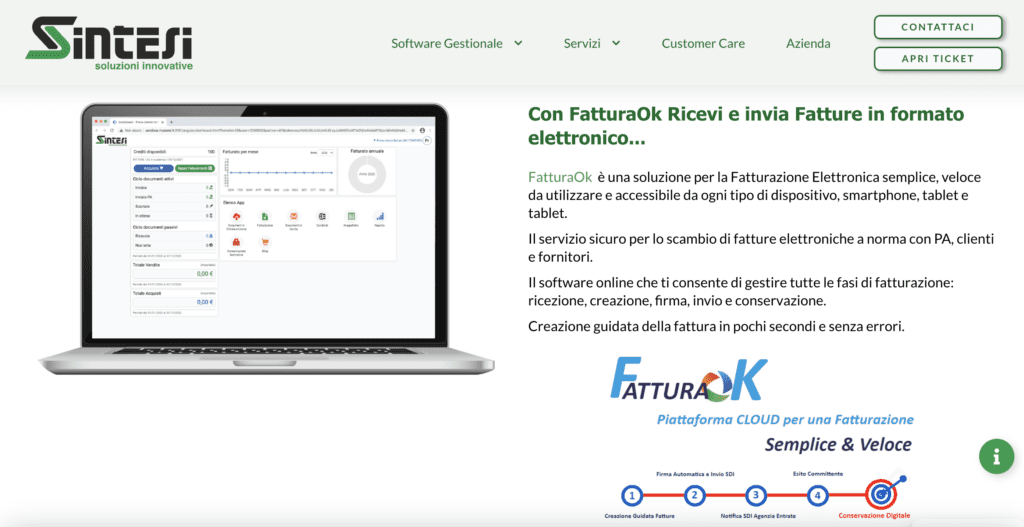
Task: Click step circle 1 in the infographic
Action: point(631,496)
